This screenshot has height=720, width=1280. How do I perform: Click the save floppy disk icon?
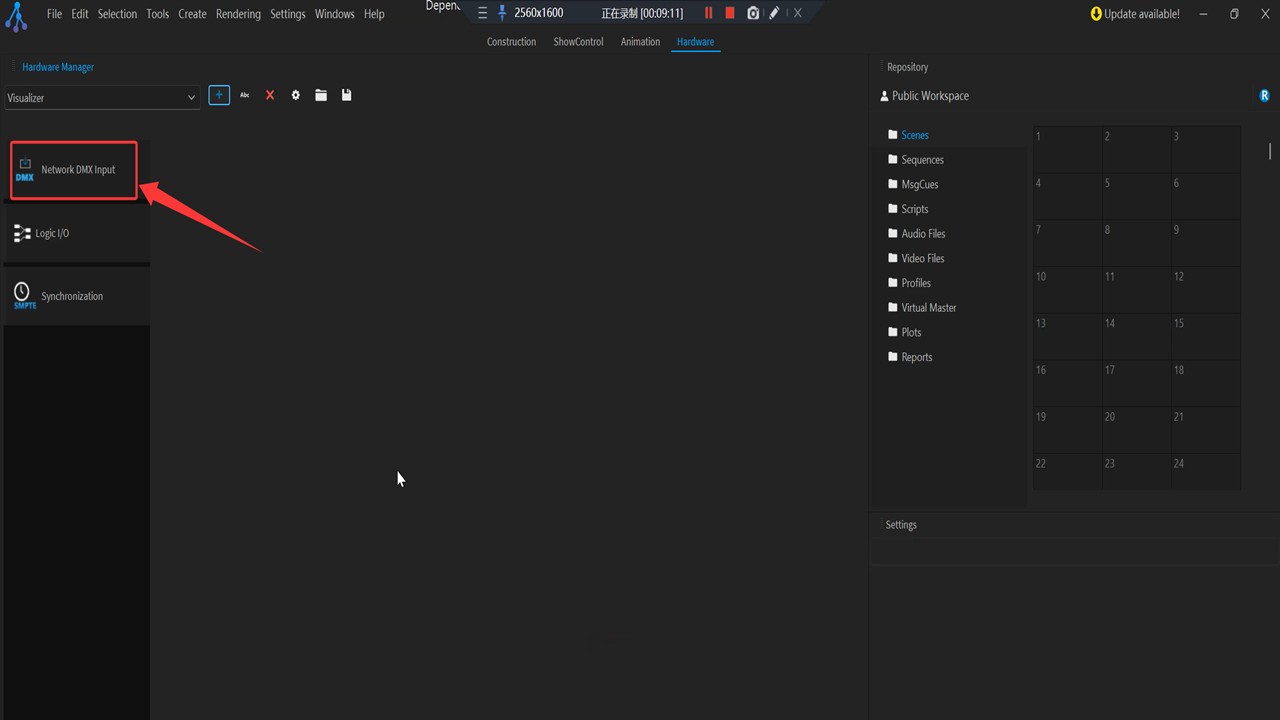(x=346, y=95)
